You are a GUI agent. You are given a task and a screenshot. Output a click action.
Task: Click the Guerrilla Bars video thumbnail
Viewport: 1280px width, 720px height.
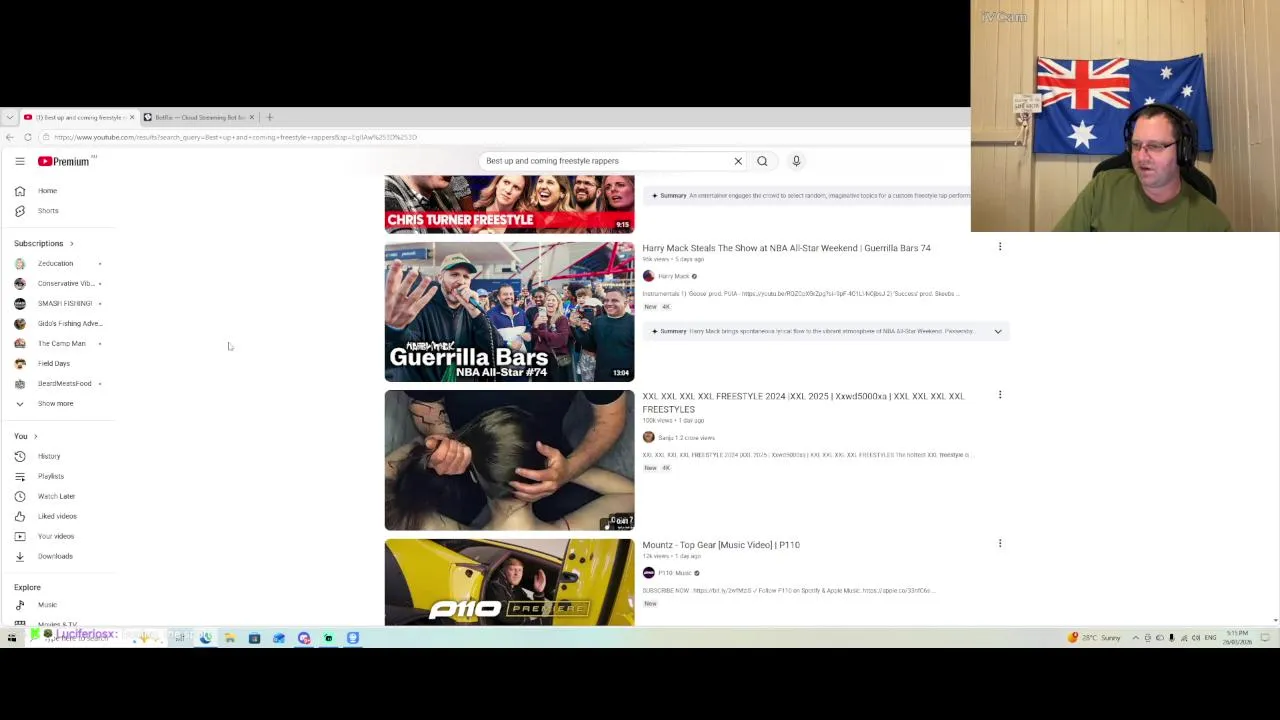coord(509,312)
